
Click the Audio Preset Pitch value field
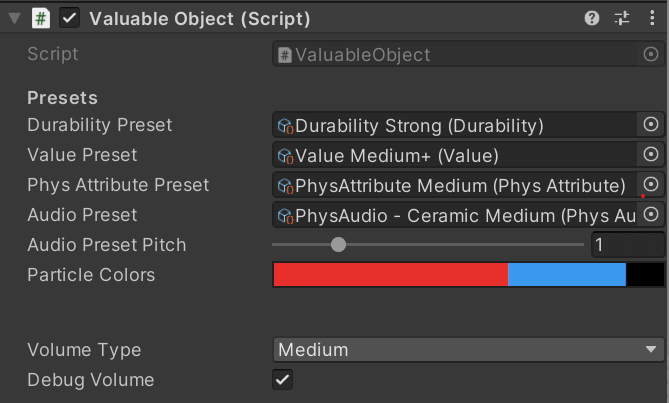tap(626, 245)
